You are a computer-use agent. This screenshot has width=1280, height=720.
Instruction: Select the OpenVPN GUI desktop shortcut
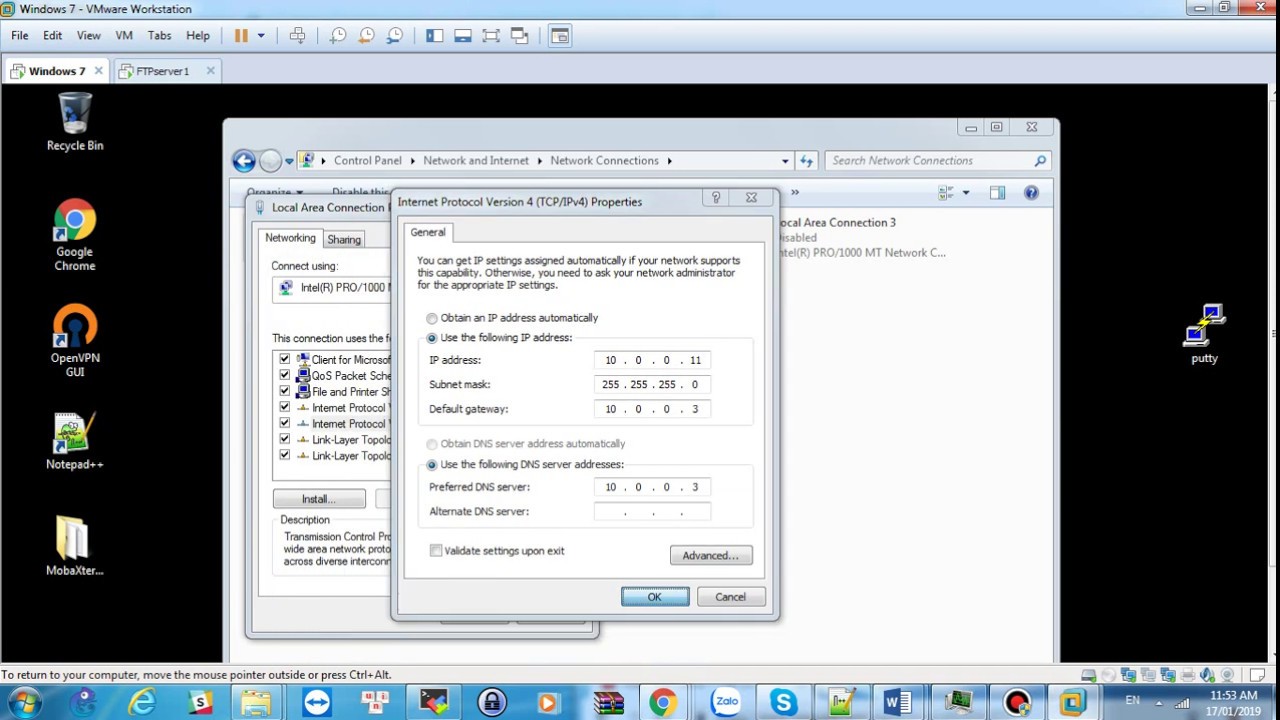point(75,342)
